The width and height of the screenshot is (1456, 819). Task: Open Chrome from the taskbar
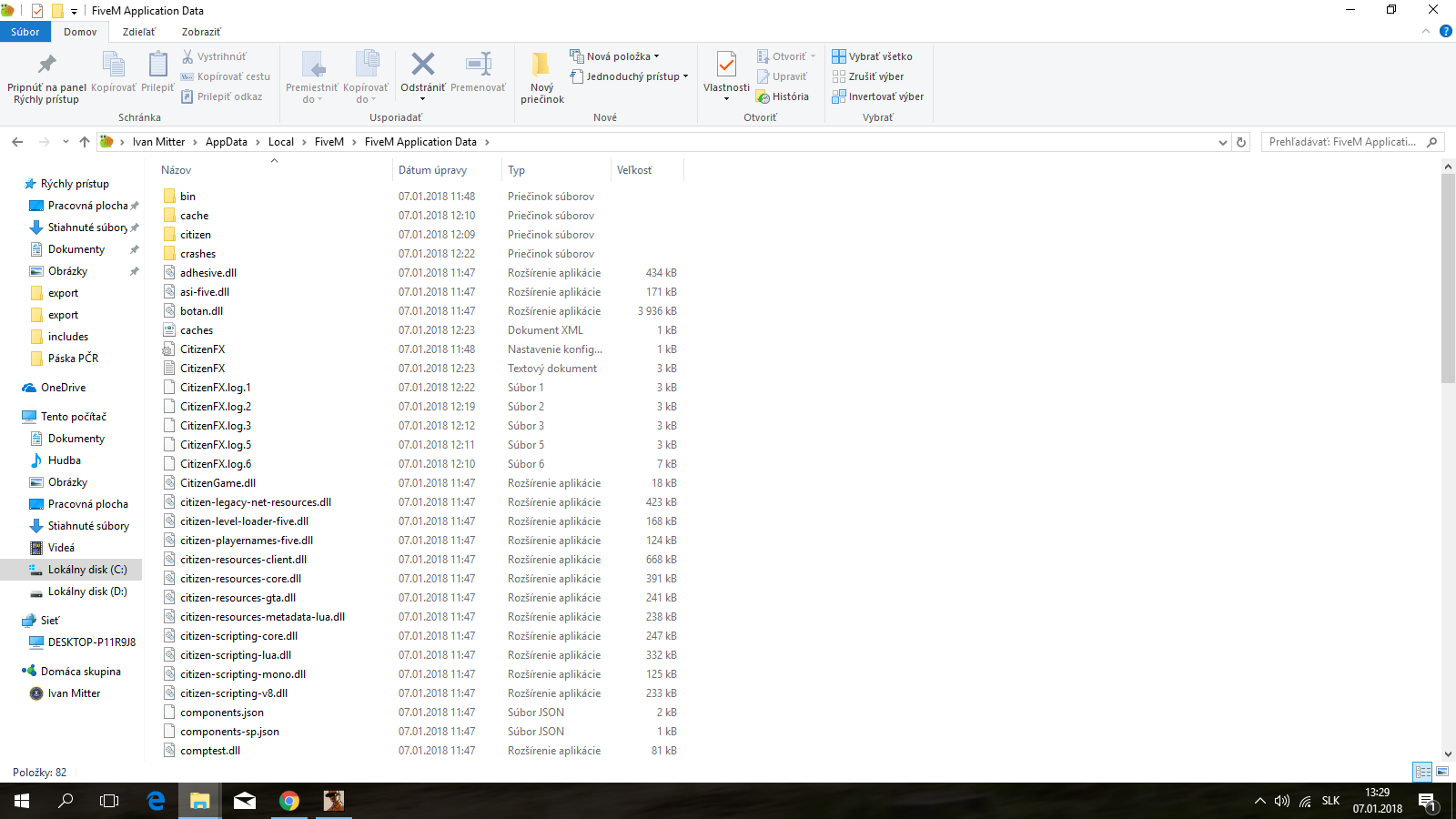(x=289, y=801)
